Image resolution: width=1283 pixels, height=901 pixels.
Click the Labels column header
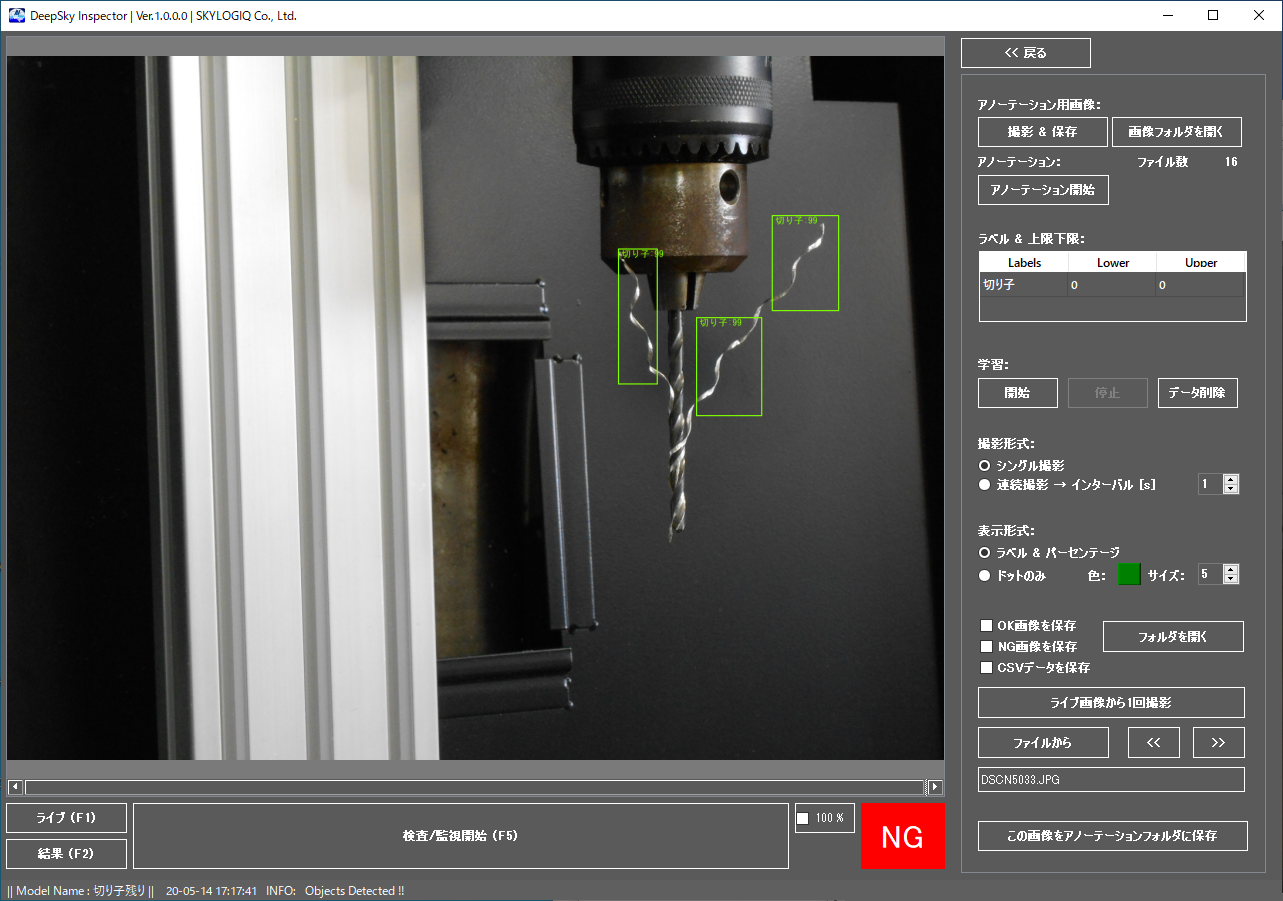pos(1024,263)
